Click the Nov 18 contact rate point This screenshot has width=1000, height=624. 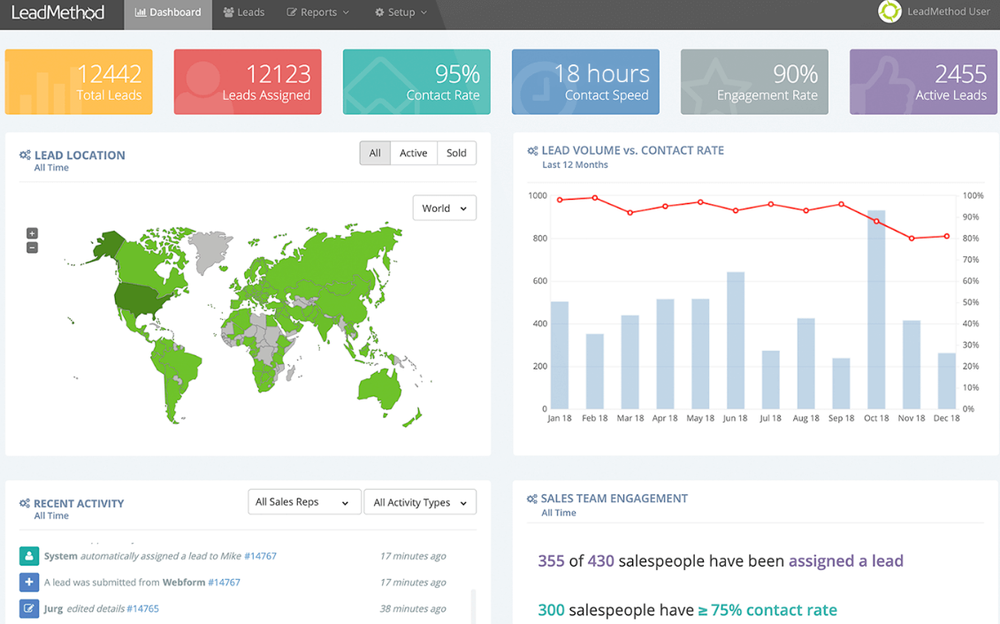click(x=911, y=238)
